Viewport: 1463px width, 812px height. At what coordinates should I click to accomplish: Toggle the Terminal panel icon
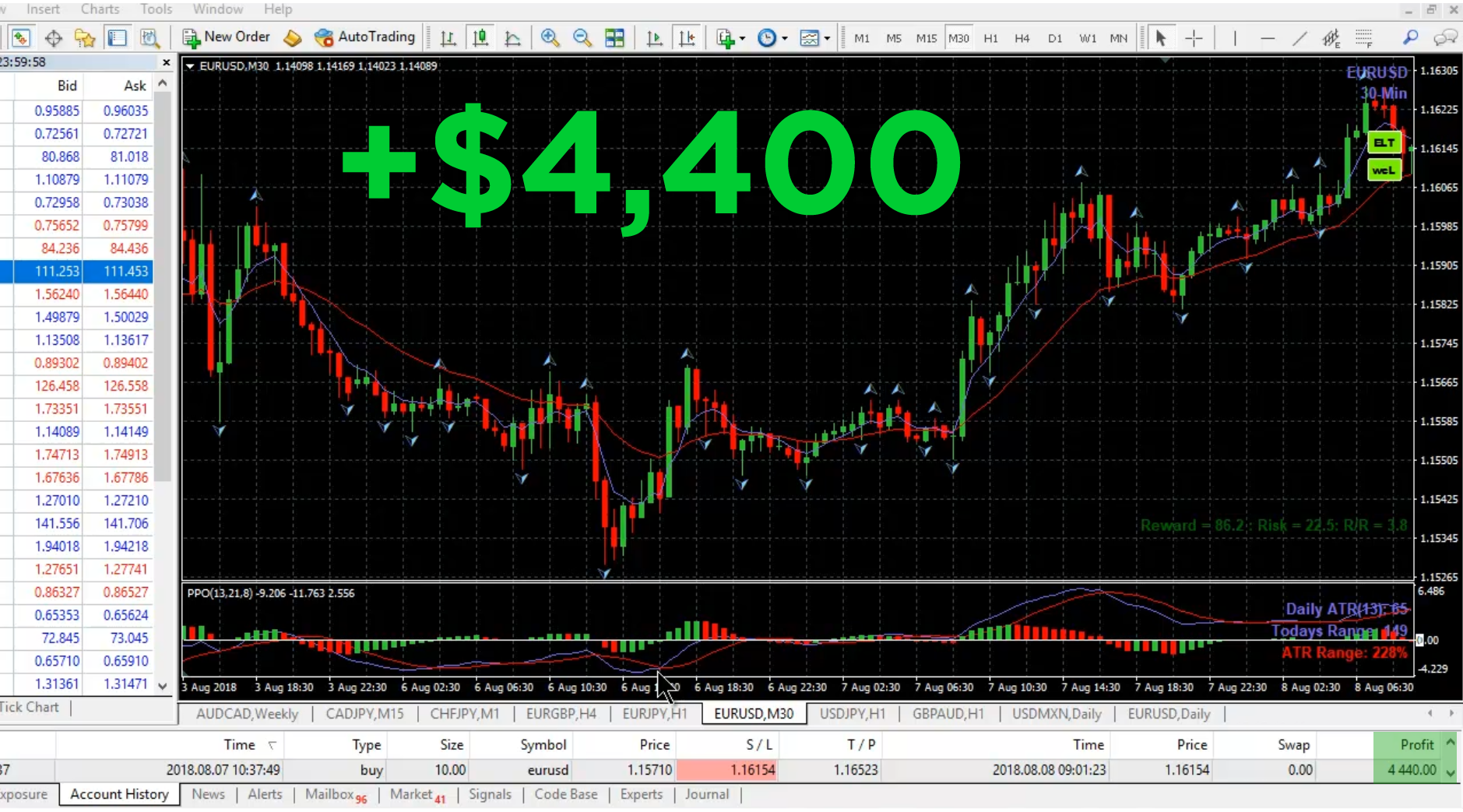(x=118, y=37)
